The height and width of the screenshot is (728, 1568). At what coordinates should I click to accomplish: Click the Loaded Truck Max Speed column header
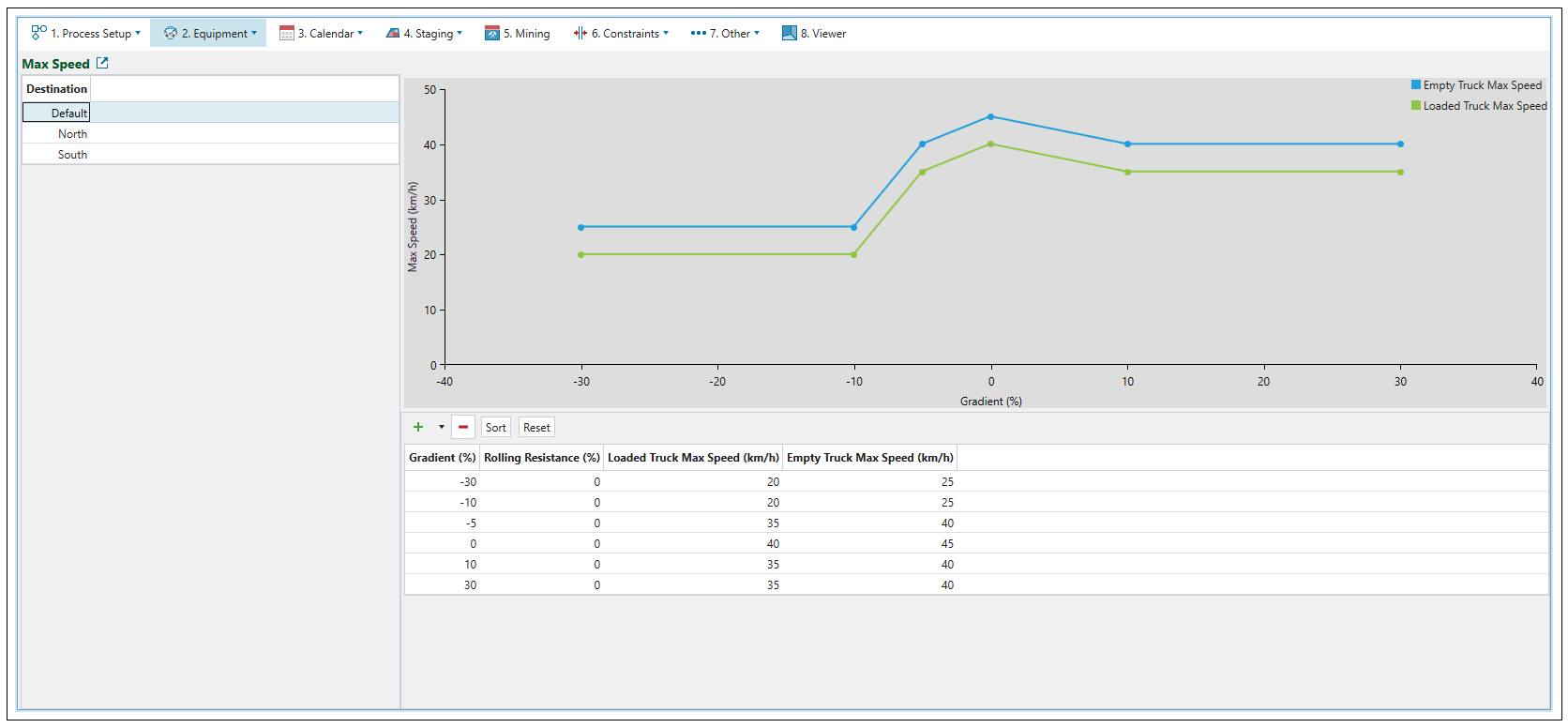[x=693, y=457]
